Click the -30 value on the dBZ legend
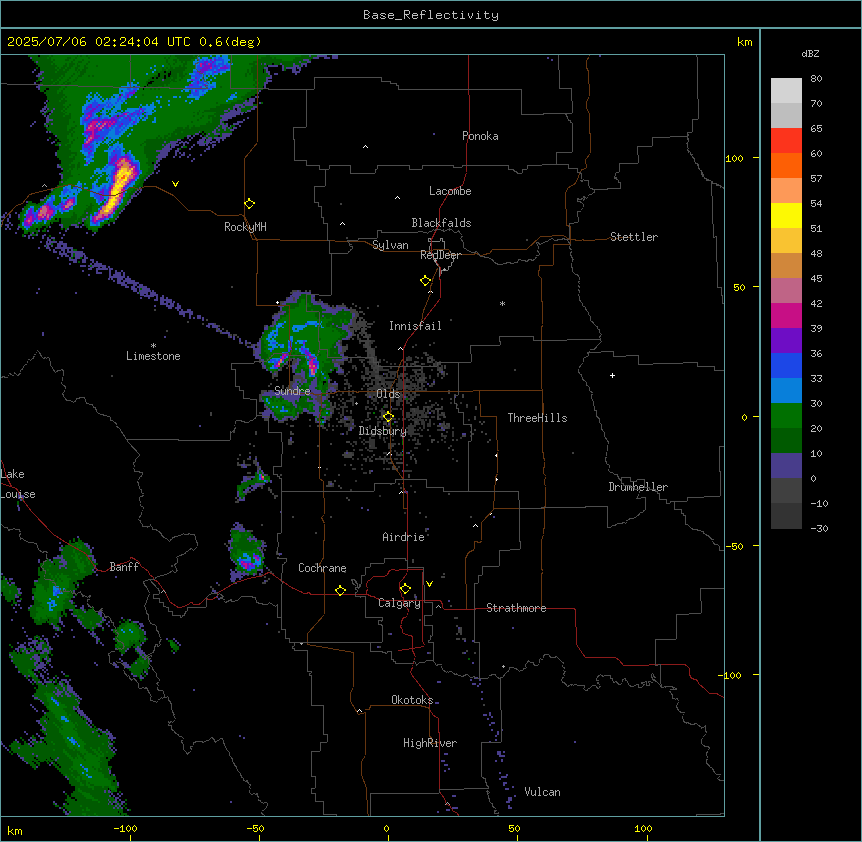This screenshot has height=842, width=862. coord(819,529)
